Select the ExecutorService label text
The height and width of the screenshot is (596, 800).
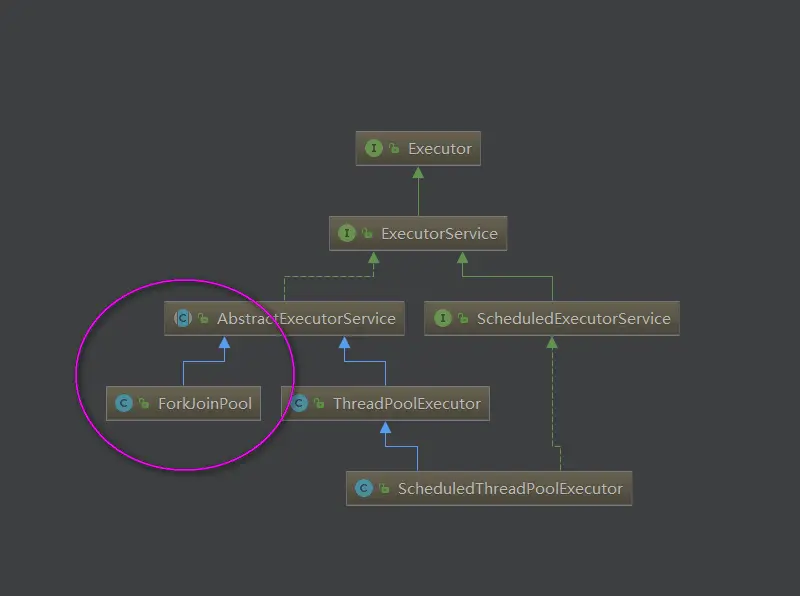click(x=439, y=233)
